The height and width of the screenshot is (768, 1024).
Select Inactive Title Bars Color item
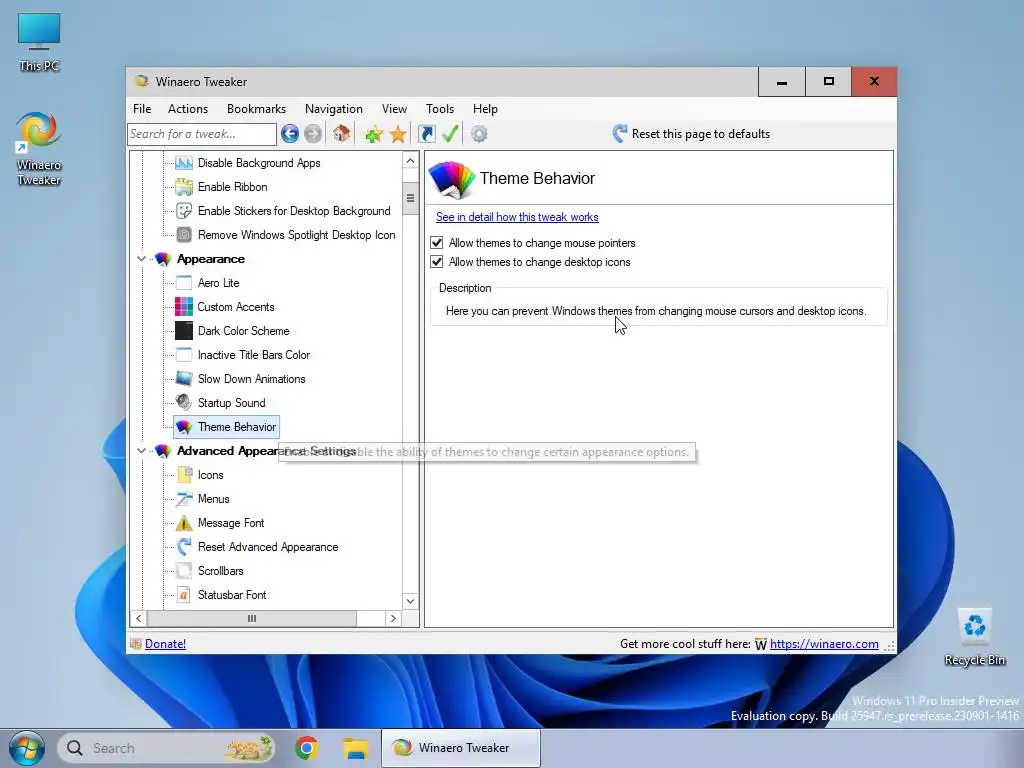(x=253, y=355)
